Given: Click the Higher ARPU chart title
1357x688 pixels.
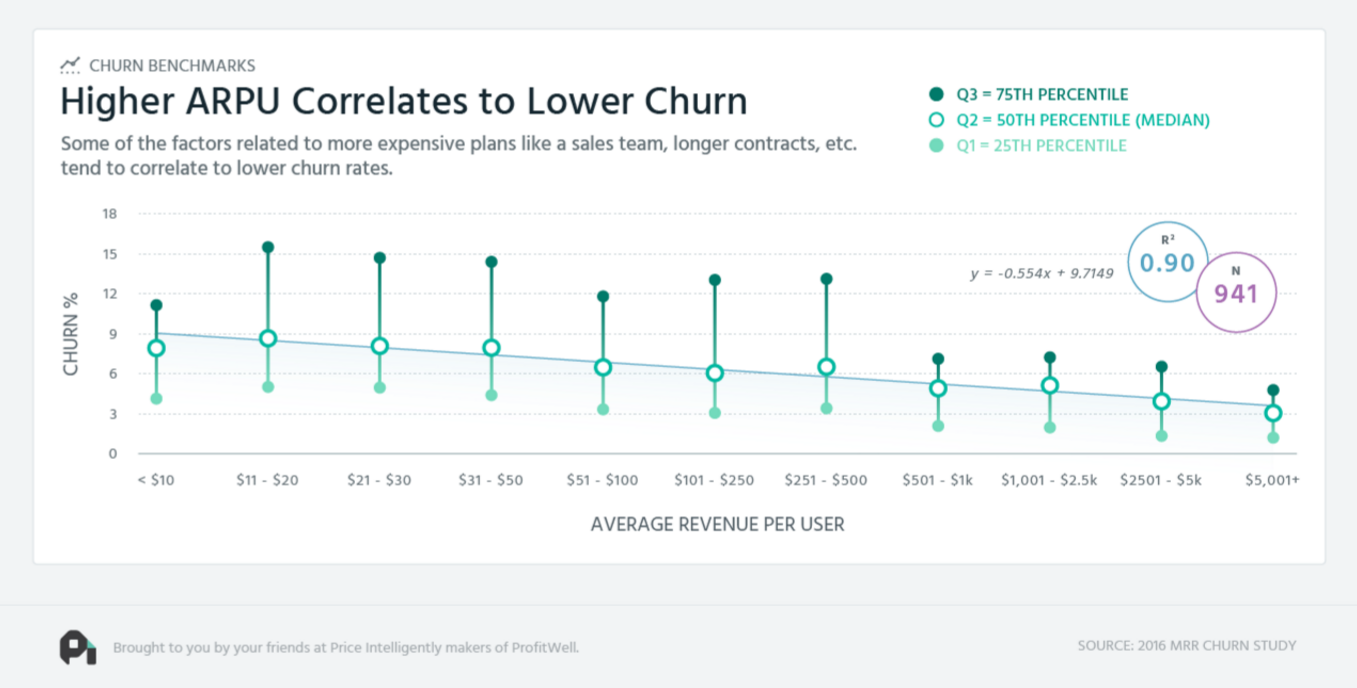Looking at the screenshot, I should (404, 102).
